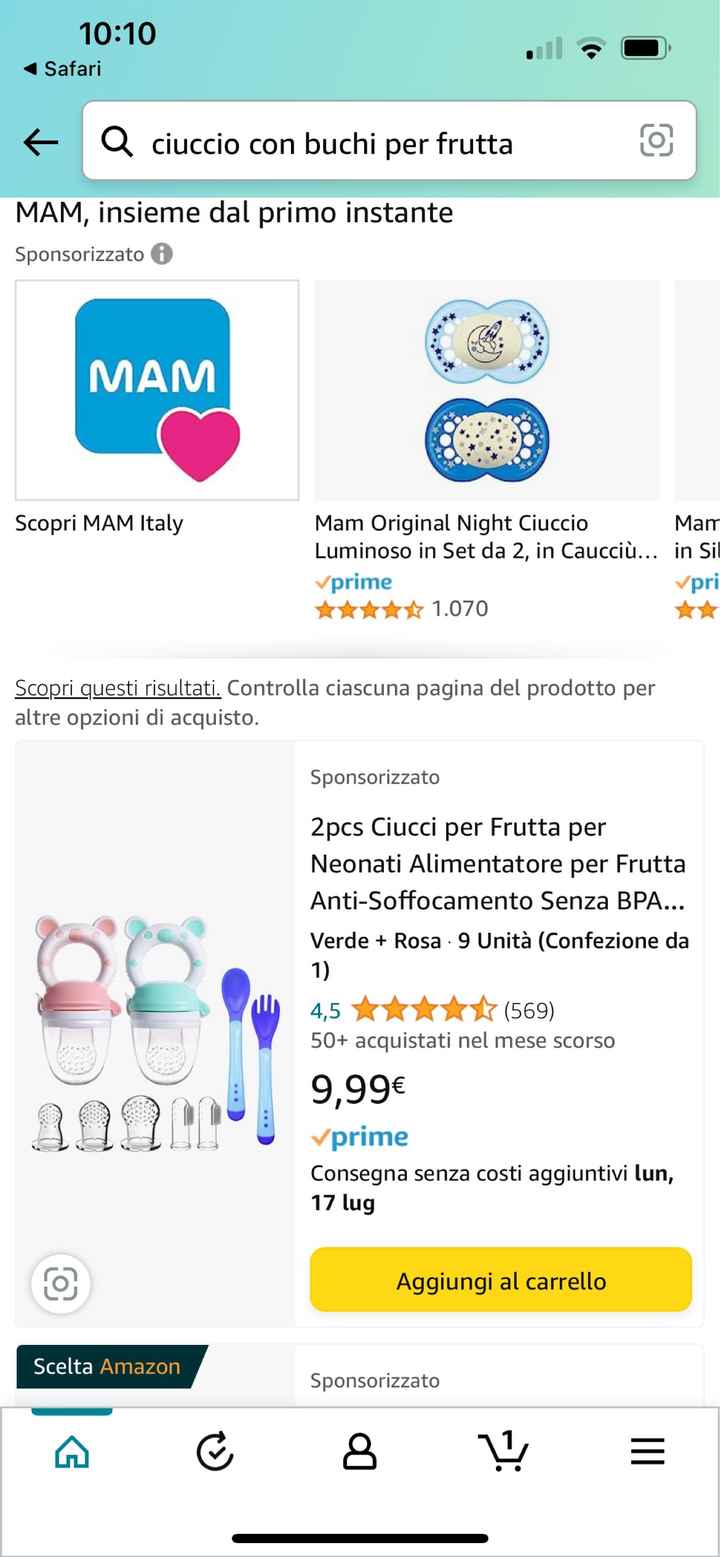Tap the search magnifier icon
The image size is (720, 1557).
click(117, 142)
